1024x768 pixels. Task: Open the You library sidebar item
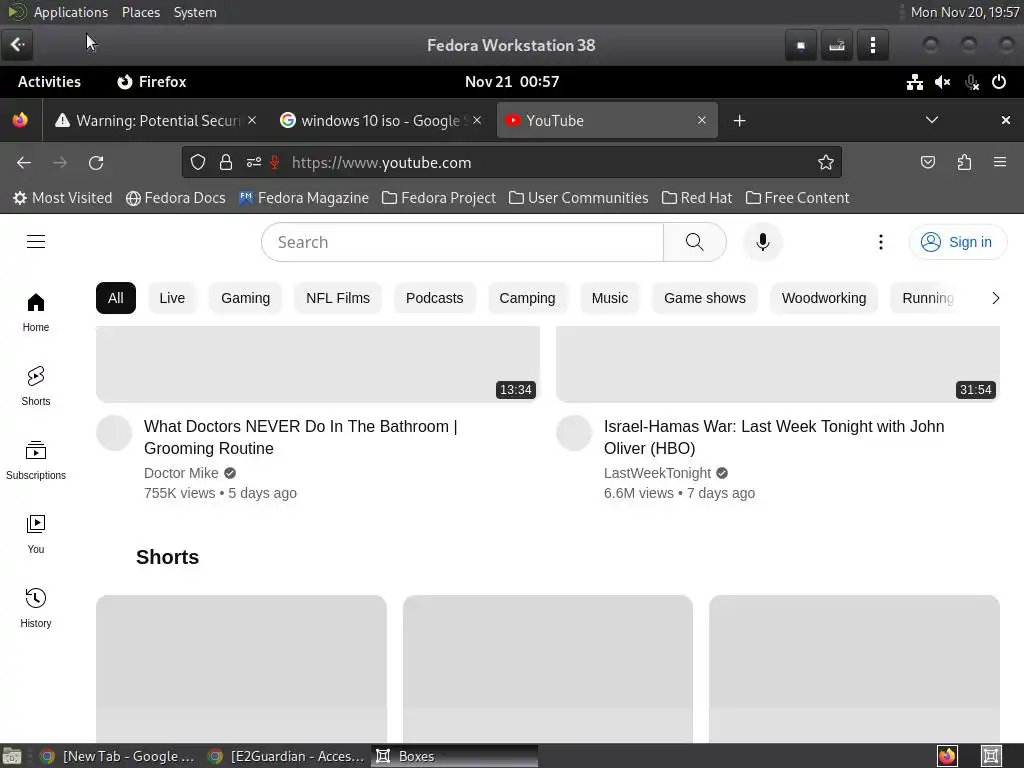coord(36,534)
